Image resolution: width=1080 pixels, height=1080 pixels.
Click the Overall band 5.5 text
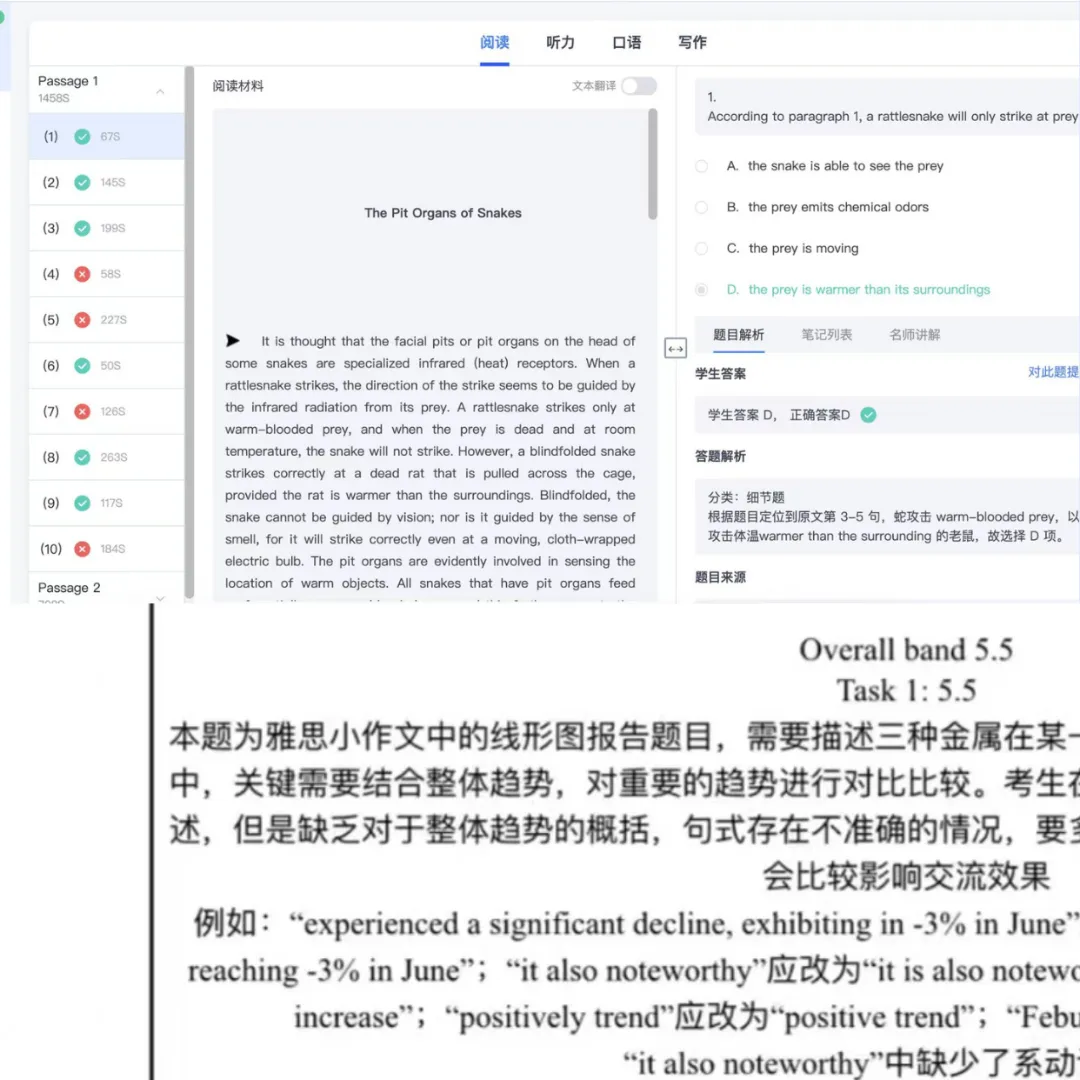pyautogui.click(x=905, y=650)
